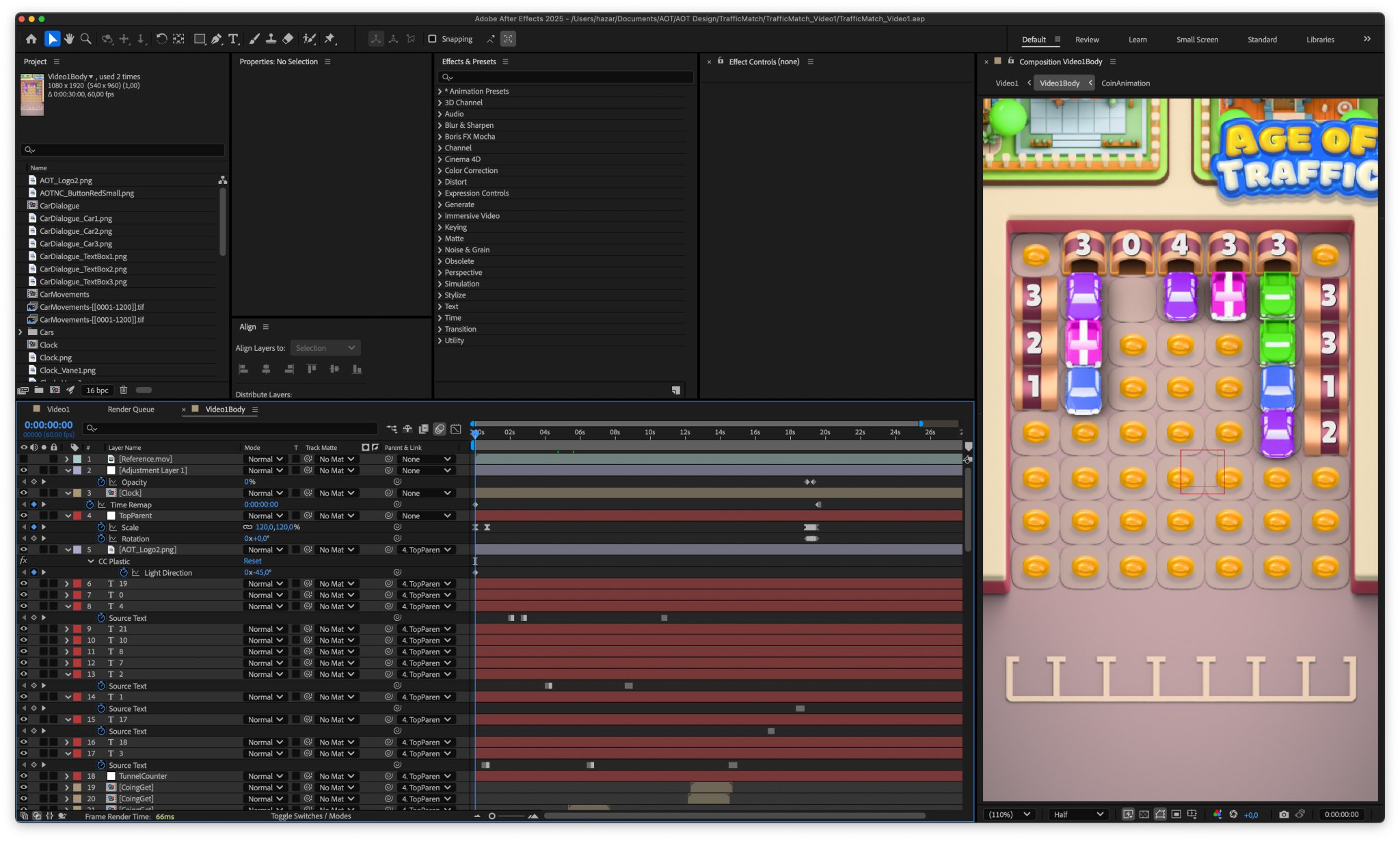This screenshot has height=841, width=1400.
Task: Open the grid and guide options icon
Action: click(x=1192, y=814)
